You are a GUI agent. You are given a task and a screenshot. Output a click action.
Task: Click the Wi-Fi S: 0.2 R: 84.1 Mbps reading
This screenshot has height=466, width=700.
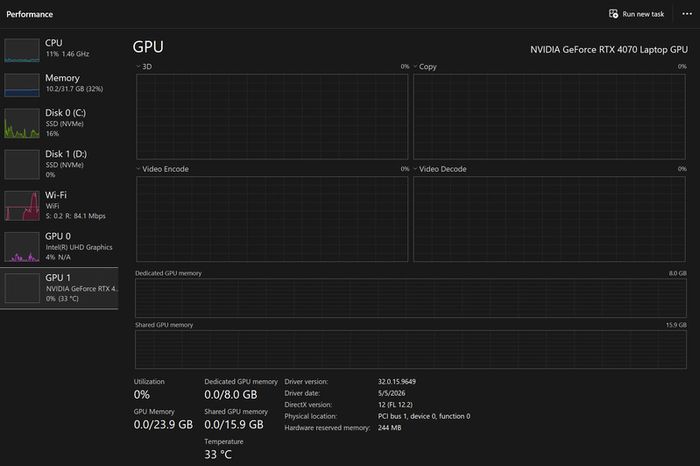75,216
